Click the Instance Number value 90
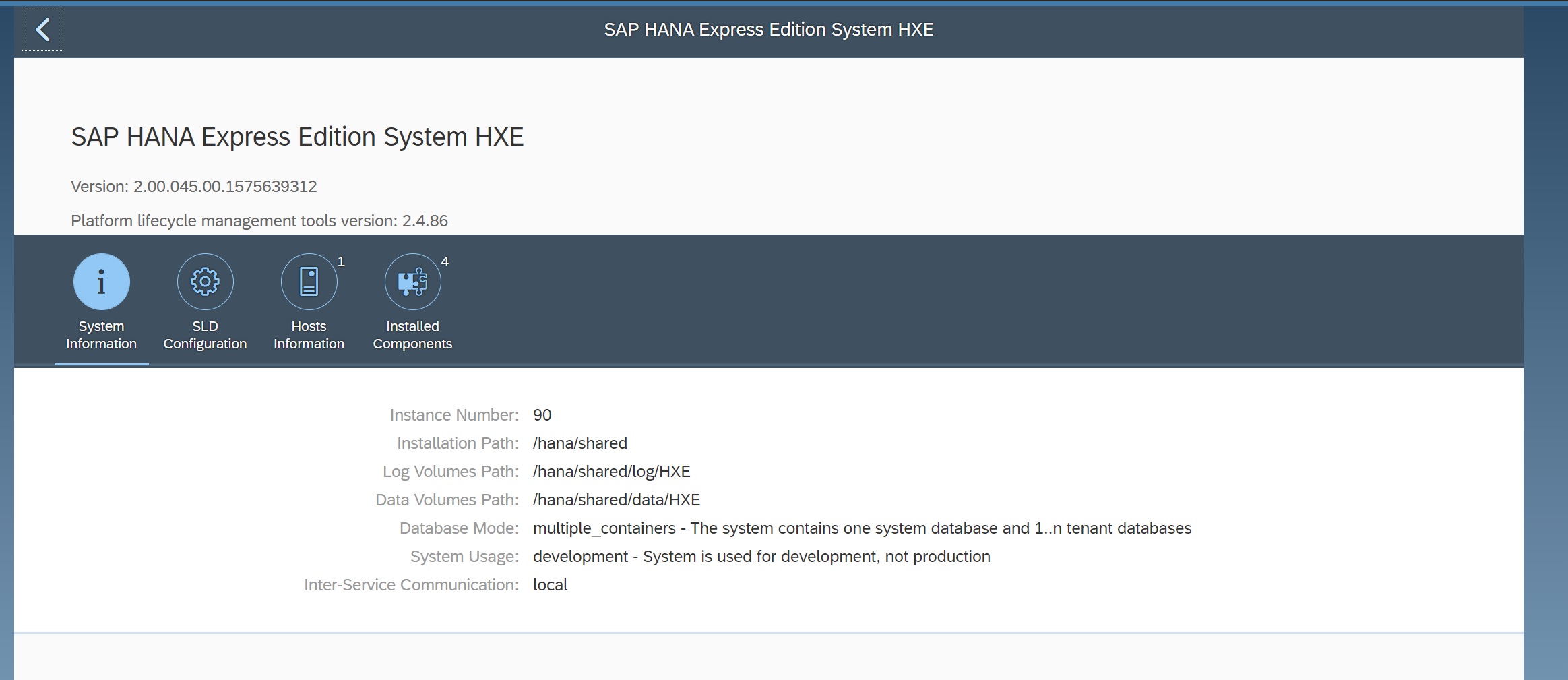This screenshot has width=1568, height=680. click(542, 415)
